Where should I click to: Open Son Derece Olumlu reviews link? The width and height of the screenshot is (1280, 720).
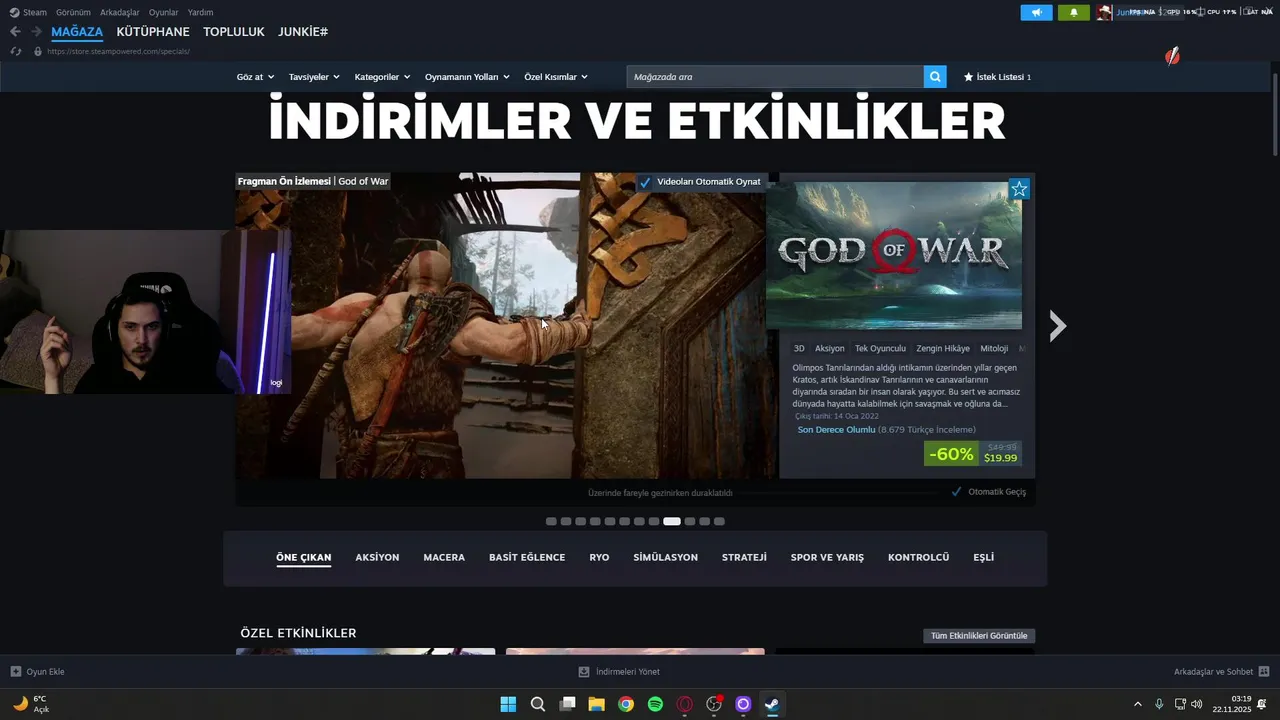click(x=836, y=430)
